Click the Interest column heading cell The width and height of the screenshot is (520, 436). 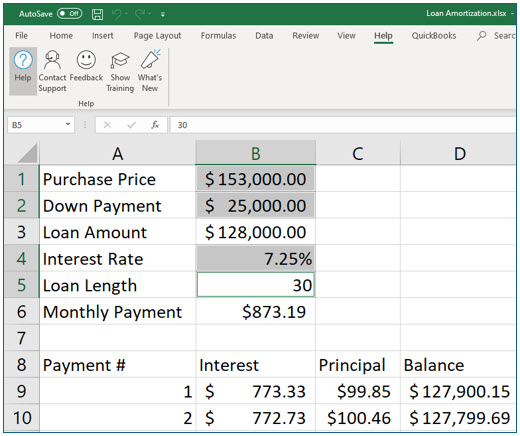point(256,364)
